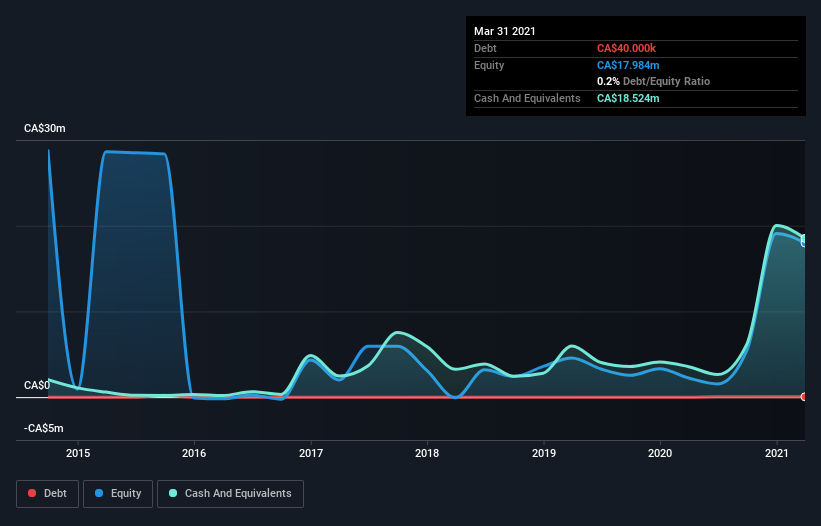The image size is (821, 526).
Task: Click the CA$30m y-axis label
Action: point(45,128)
